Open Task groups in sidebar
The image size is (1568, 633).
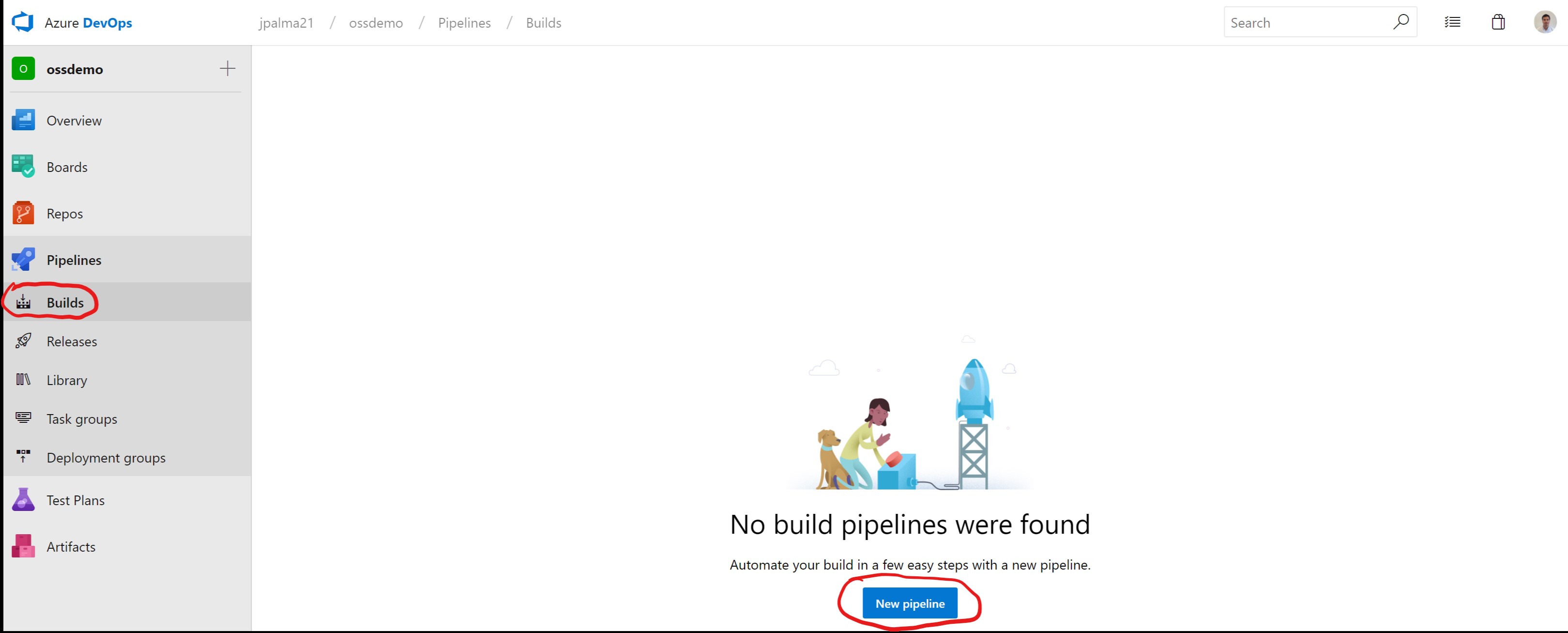click(x=81, y=418)
